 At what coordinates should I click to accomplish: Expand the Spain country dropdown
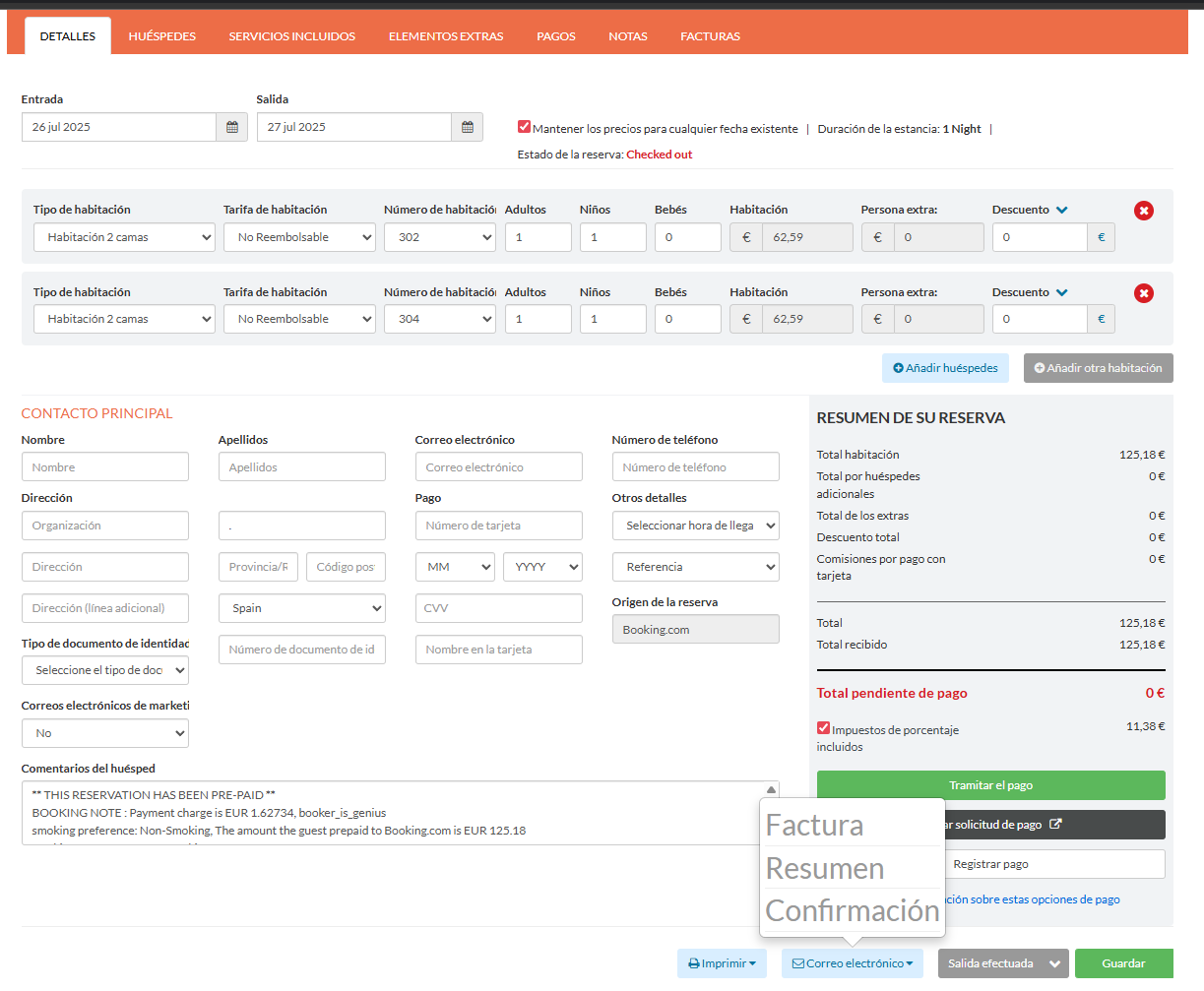pyautogui.click(x=301, y=608)
